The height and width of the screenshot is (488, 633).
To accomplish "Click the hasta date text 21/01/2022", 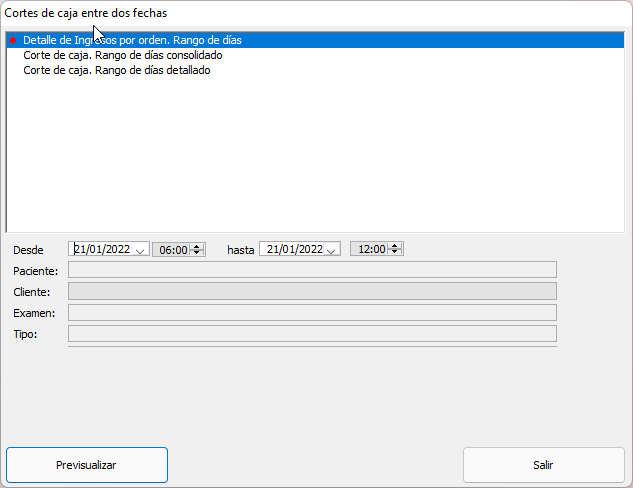I will [294, 250].
